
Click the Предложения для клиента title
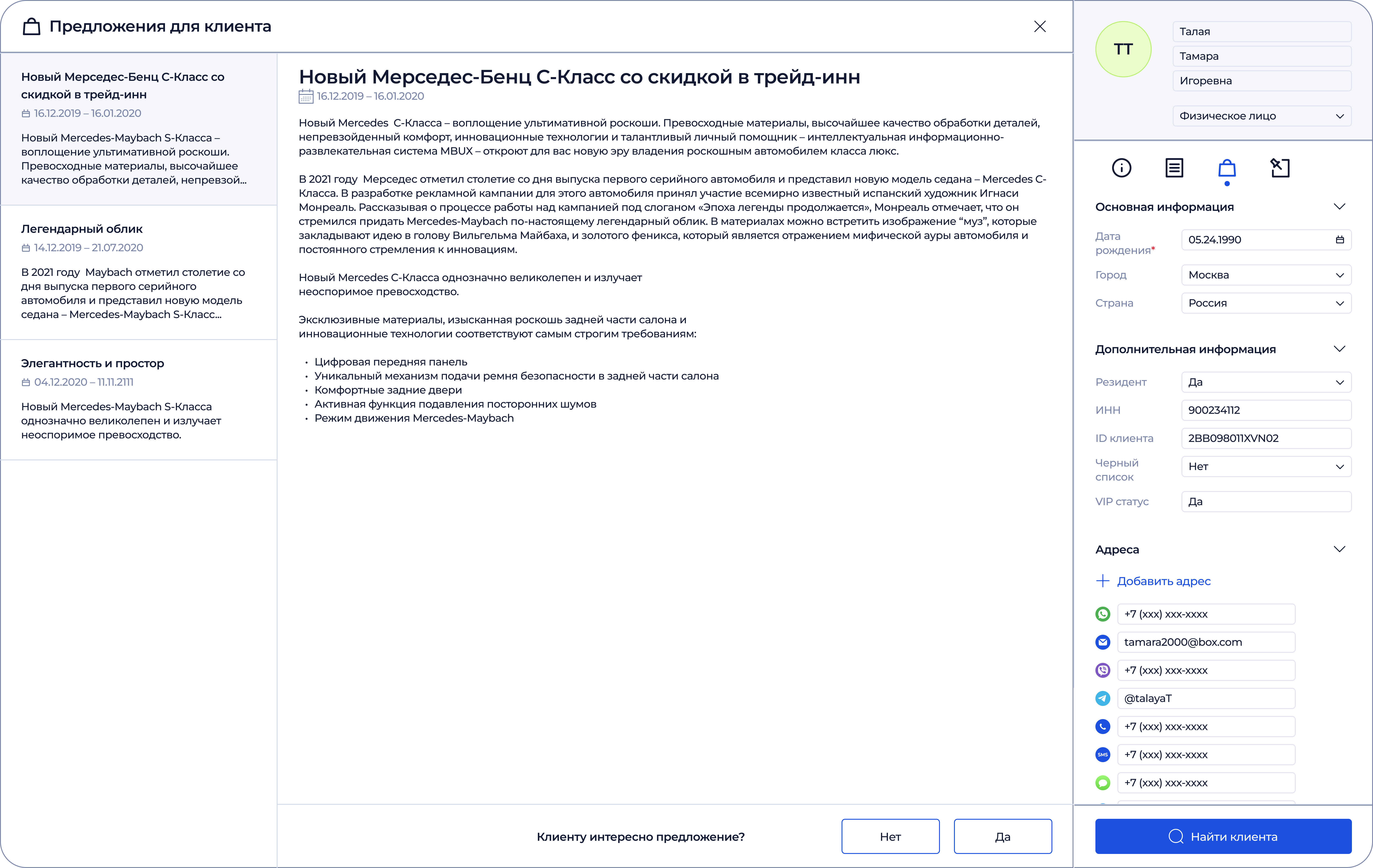[x=160, y=26]
